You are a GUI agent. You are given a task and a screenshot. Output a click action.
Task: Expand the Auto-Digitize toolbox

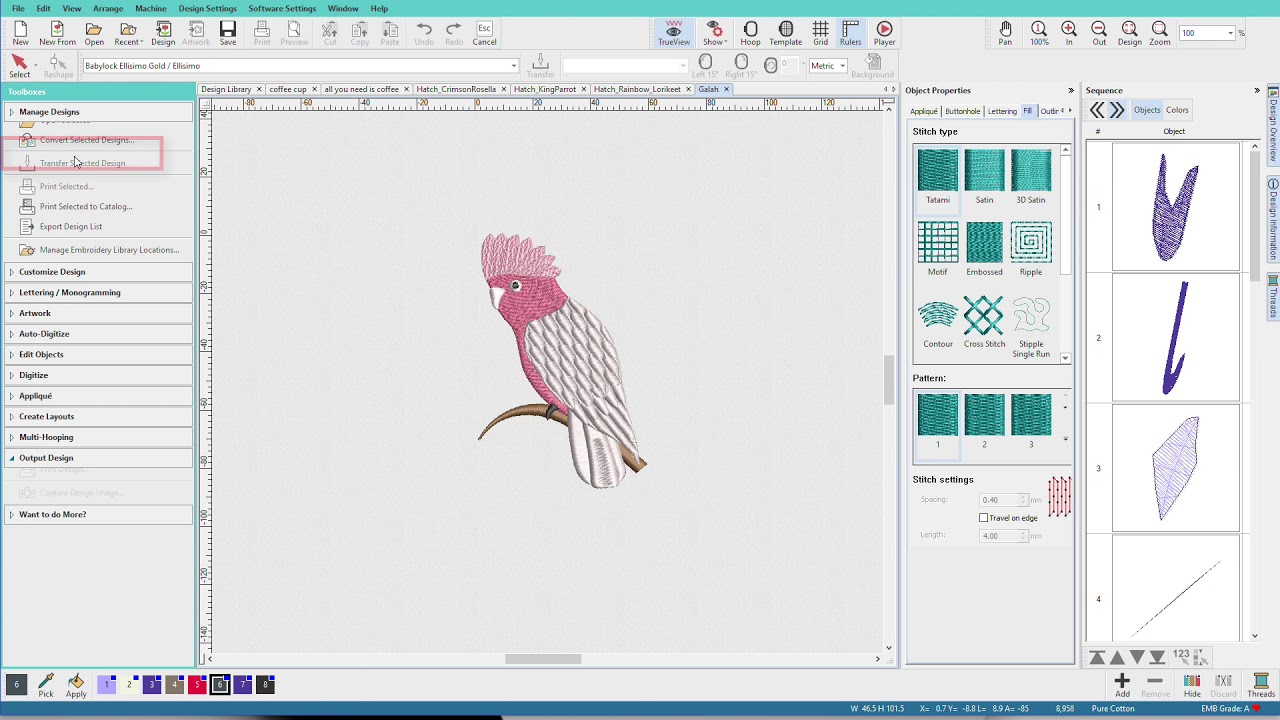(98, 334)
